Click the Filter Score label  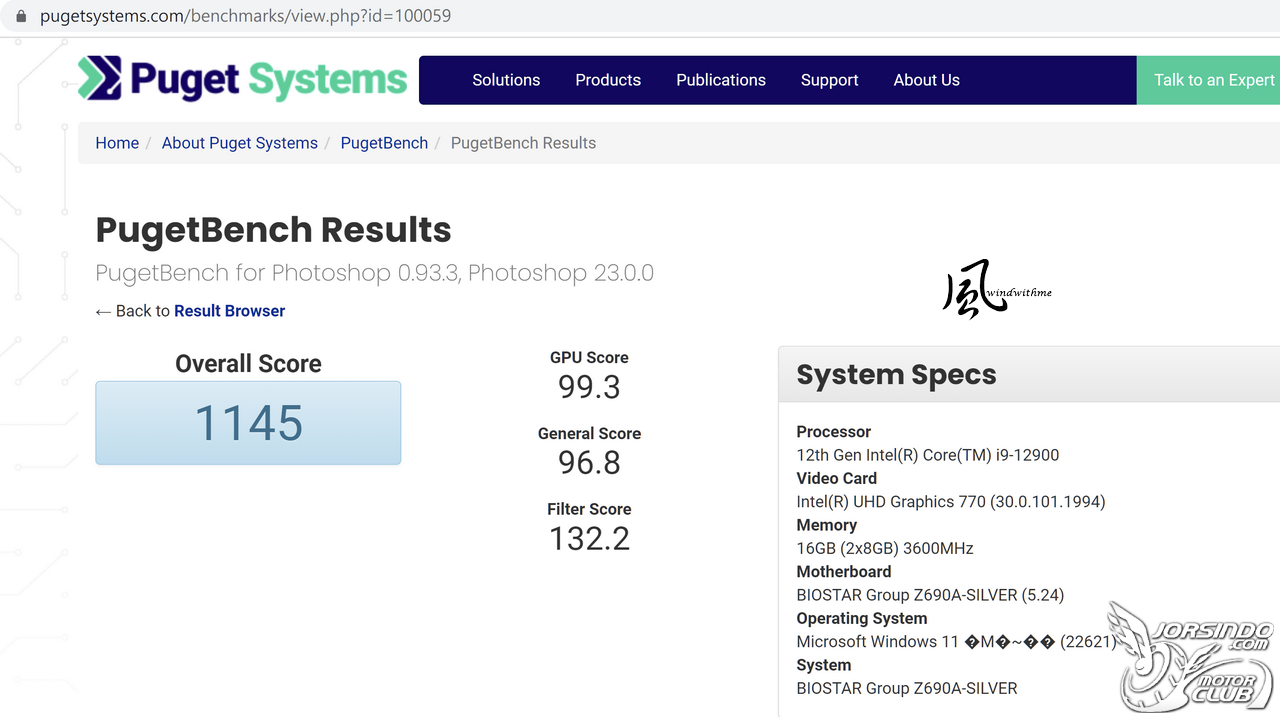coord(589,509)
